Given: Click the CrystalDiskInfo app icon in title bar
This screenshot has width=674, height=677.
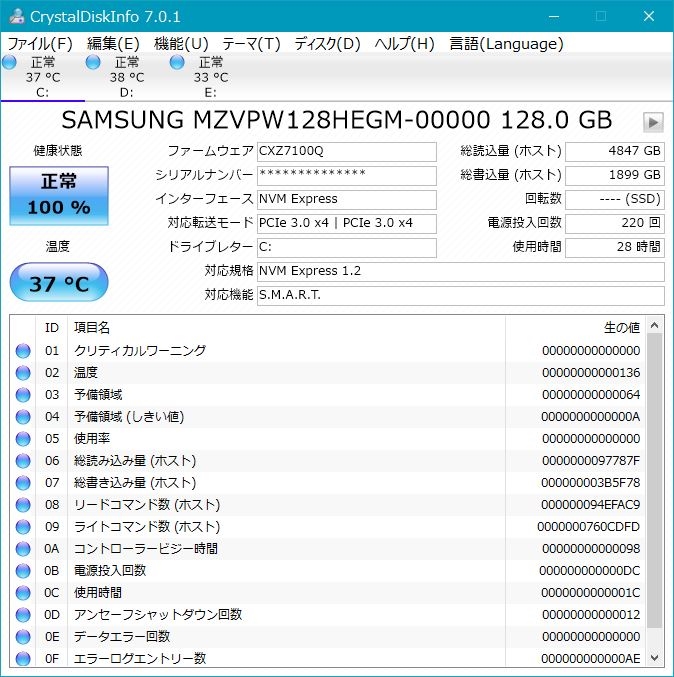Looking at the screenshot, I should (17, 16).
